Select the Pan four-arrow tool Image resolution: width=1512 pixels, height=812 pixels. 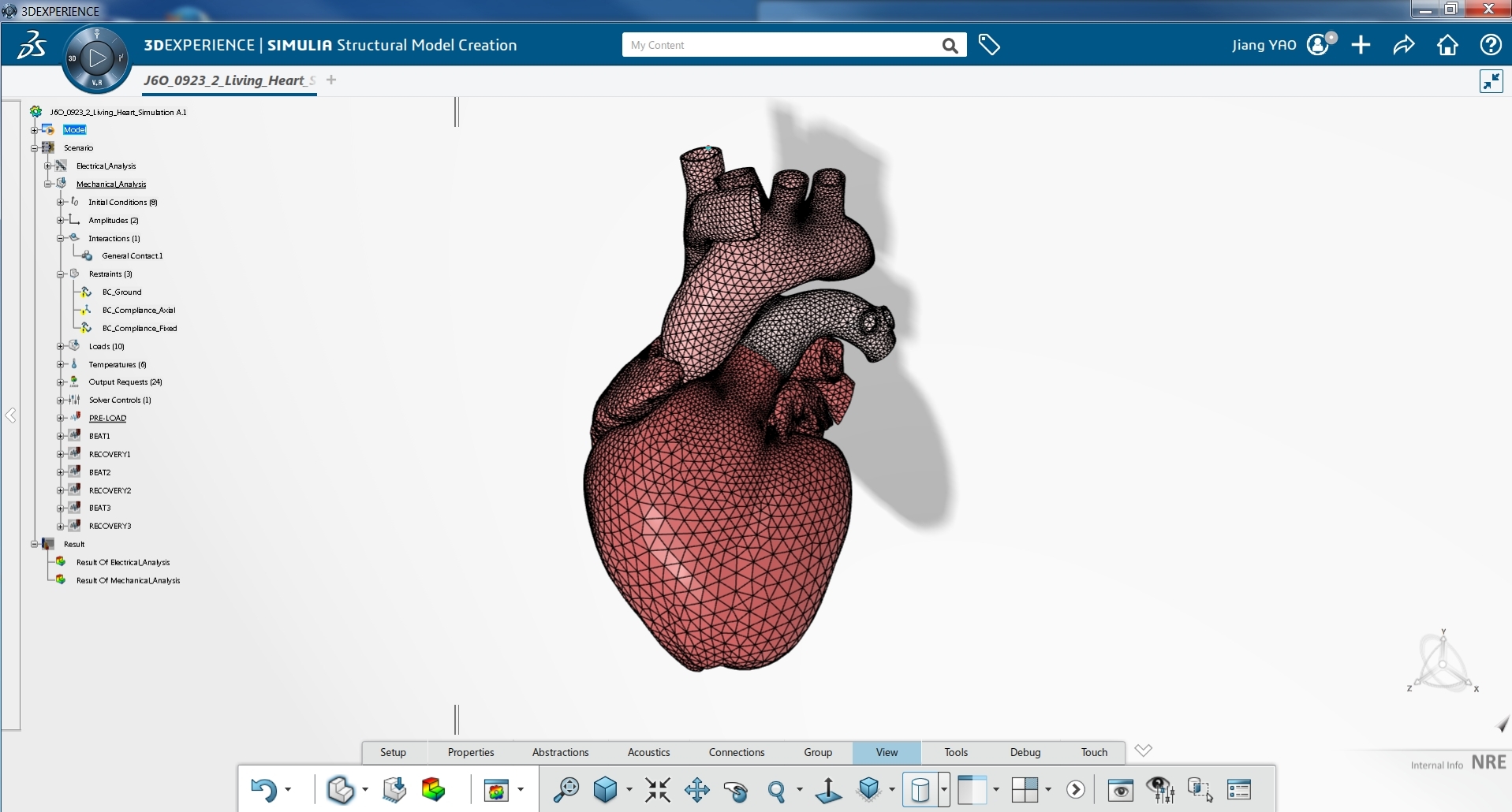[x=697, y=789]
